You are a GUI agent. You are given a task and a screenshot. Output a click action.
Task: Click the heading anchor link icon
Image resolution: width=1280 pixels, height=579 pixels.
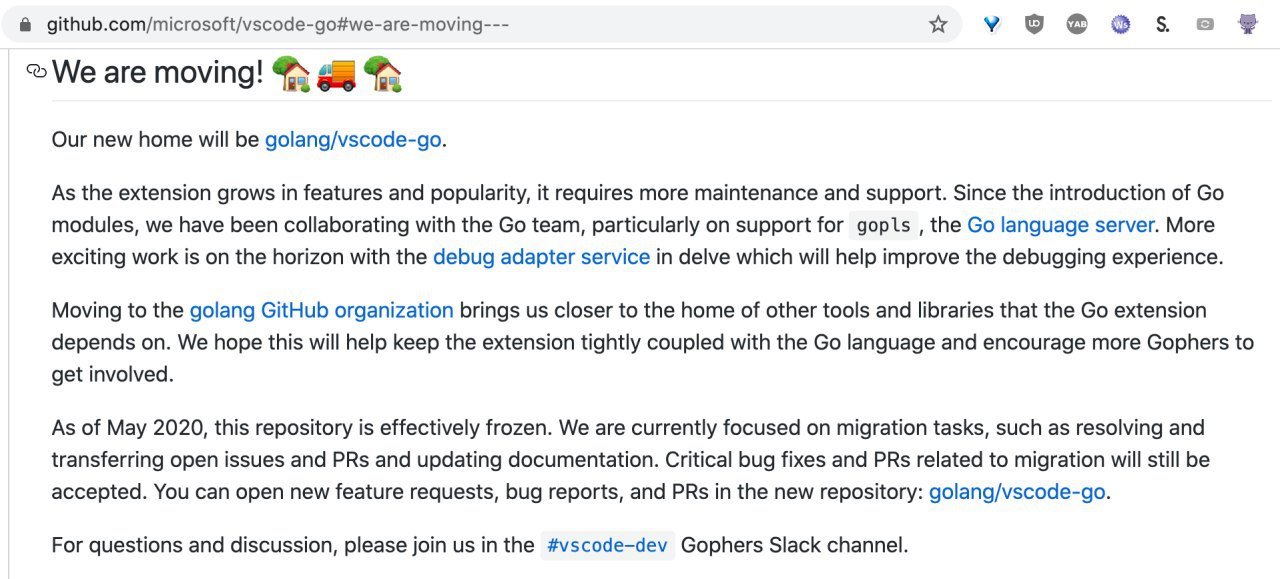[x=37, y=71]
